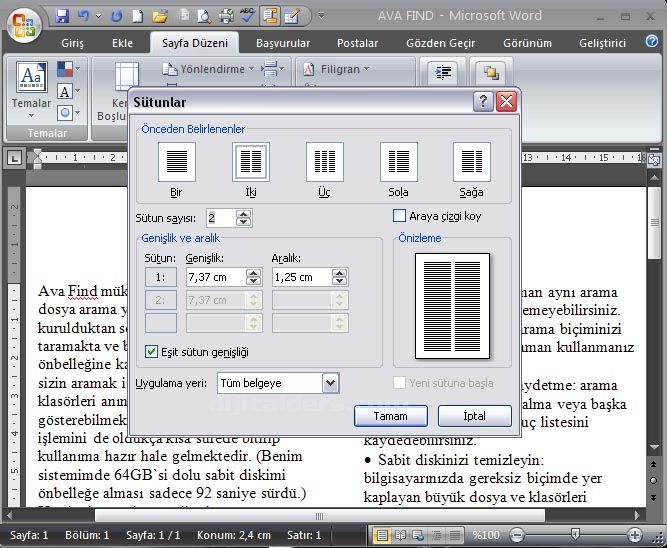The width and height of the screenshot is (667, 548).
Task: Zoom out with the minus button
Action: click(517, 535)
